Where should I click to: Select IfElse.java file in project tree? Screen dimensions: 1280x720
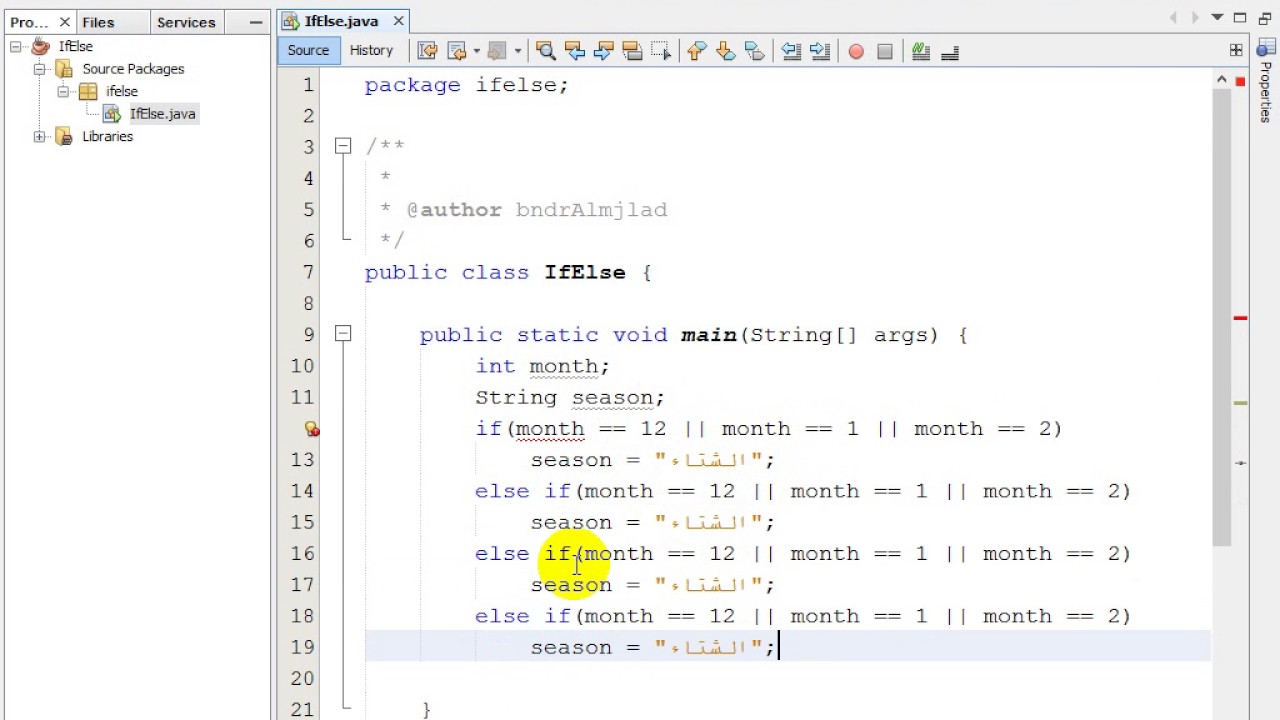[x=162, y=114]
